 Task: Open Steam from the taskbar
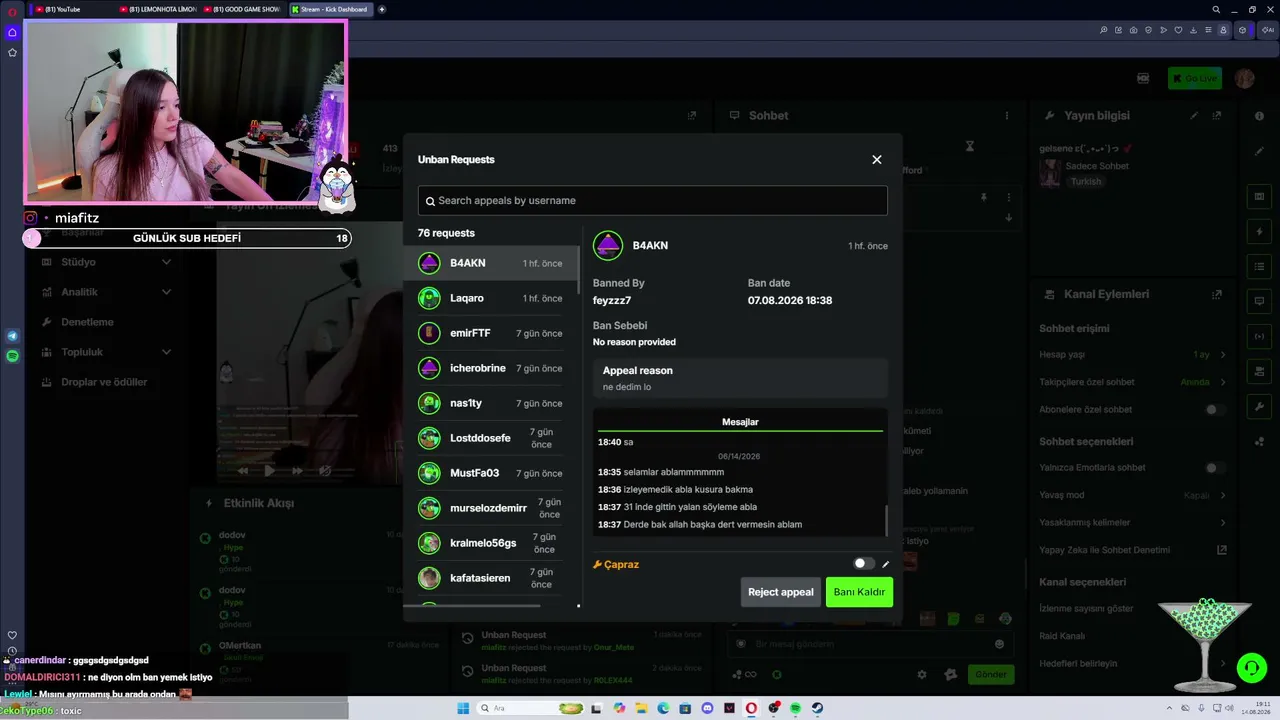pyautogui.click(x=817, y=708)
